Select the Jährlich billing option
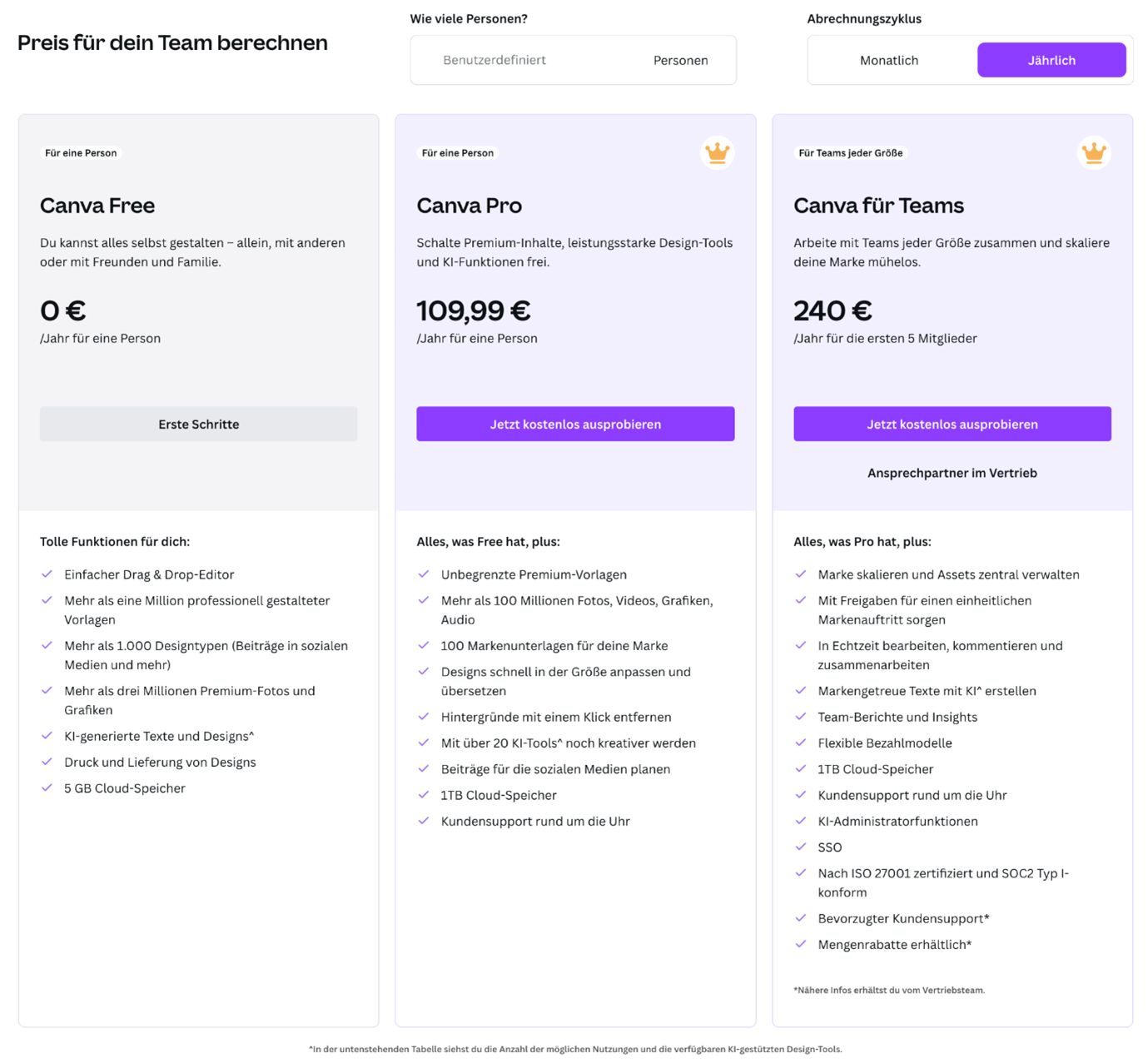The width and height of the screenshot is (1148, 1063). [1051, 60]
